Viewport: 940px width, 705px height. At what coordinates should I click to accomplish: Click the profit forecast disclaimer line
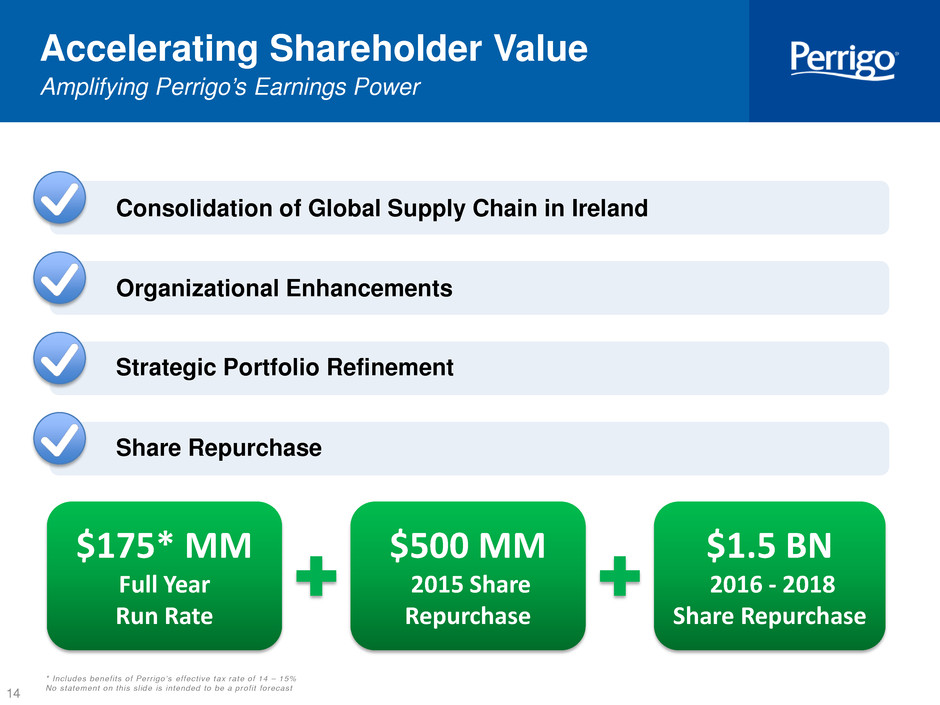169,688
